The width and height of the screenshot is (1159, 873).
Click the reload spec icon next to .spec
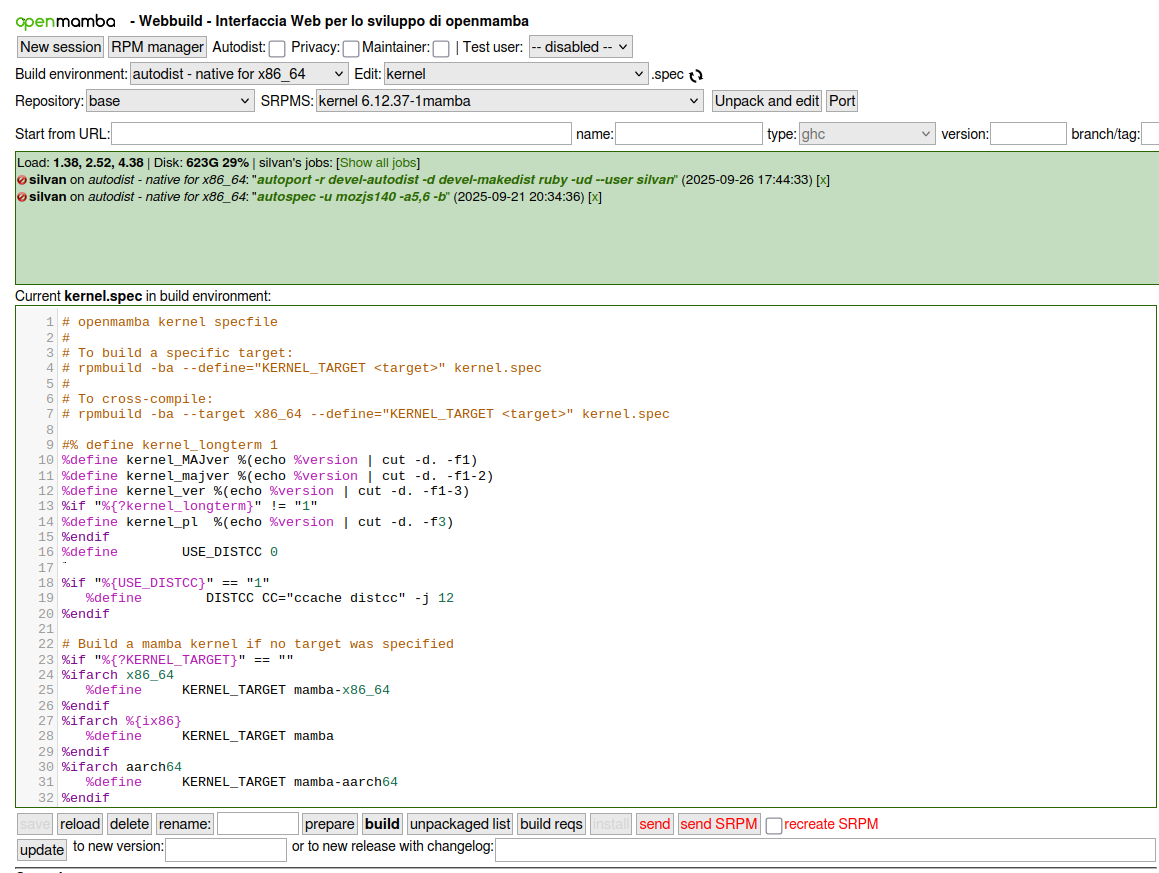pyautogui.click(x=696, y=75)
